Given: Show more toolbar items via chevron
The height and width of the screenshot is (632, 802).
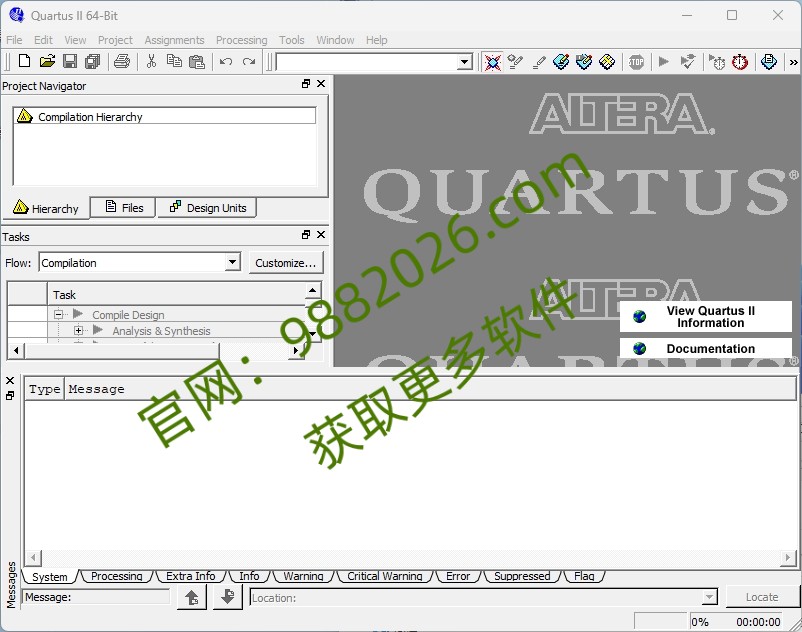Looking at the screenshot, I should coord(793,62).
